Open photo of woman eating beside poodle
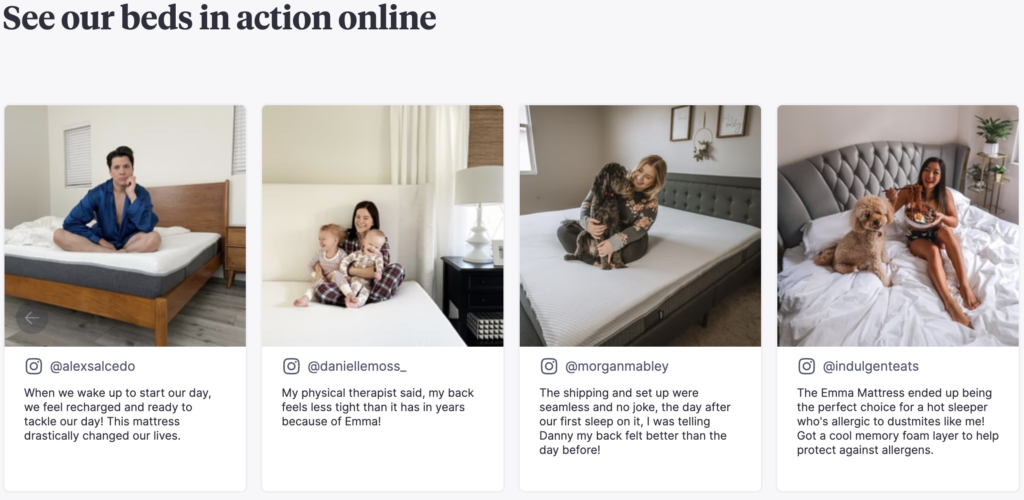 (898, 226)
